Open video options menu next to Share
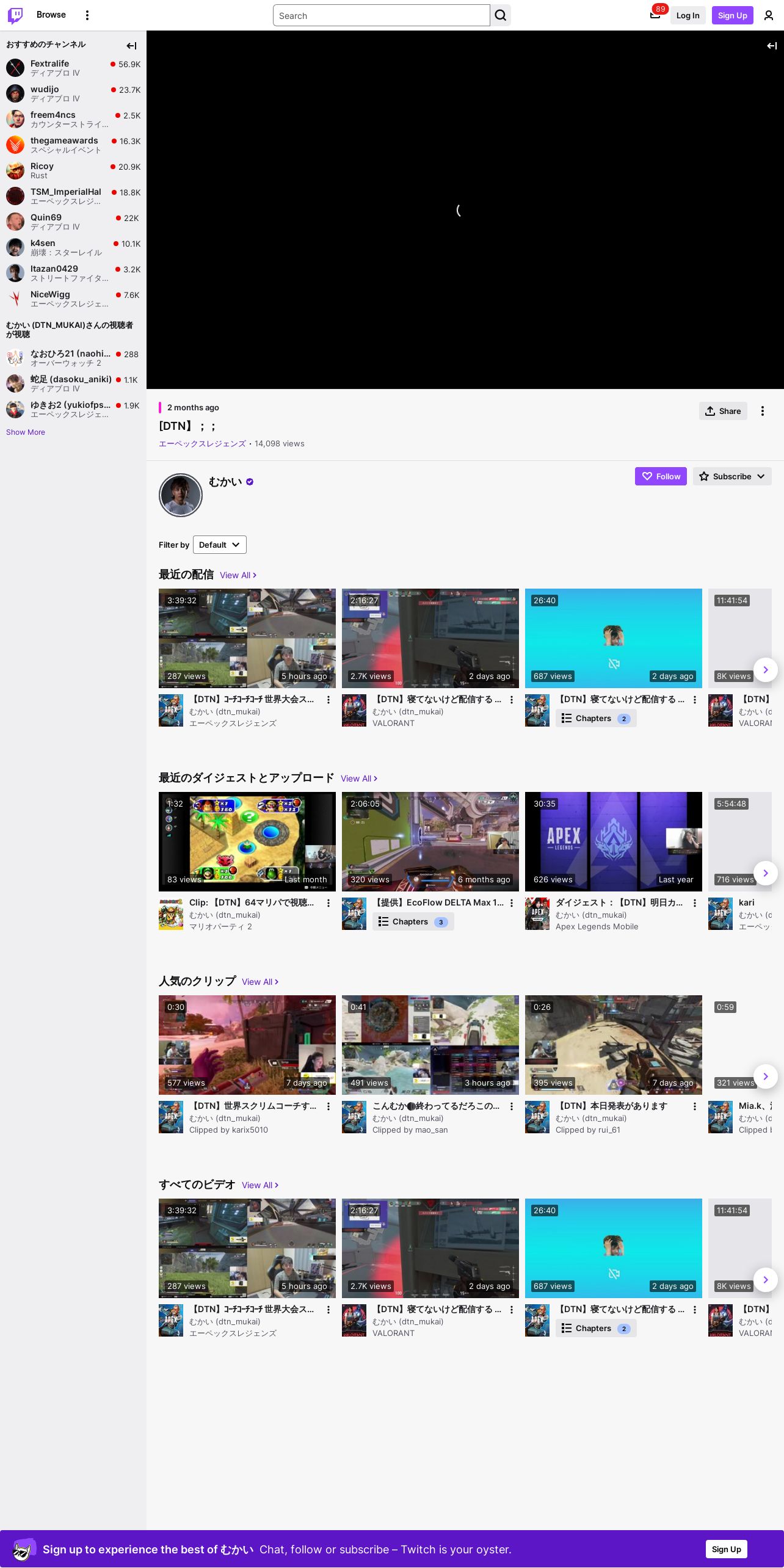Screen dimensions: 784x1568 point(763,411)
